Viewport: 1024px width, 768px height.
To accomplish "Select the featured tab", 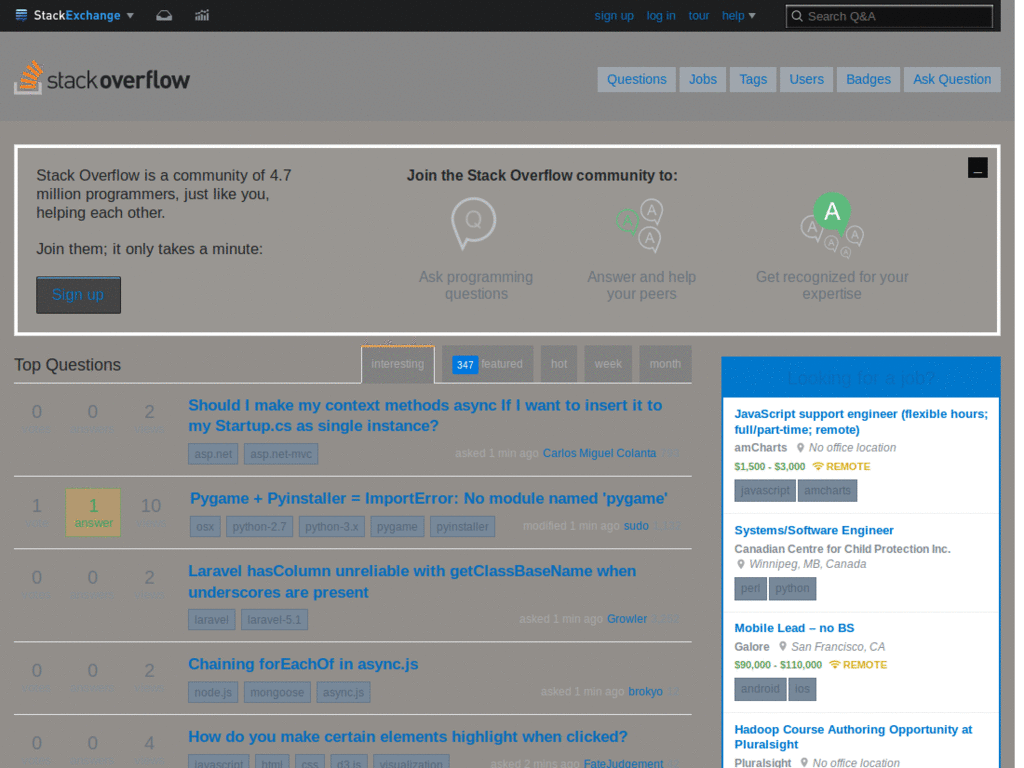I will tap(487, 364).
